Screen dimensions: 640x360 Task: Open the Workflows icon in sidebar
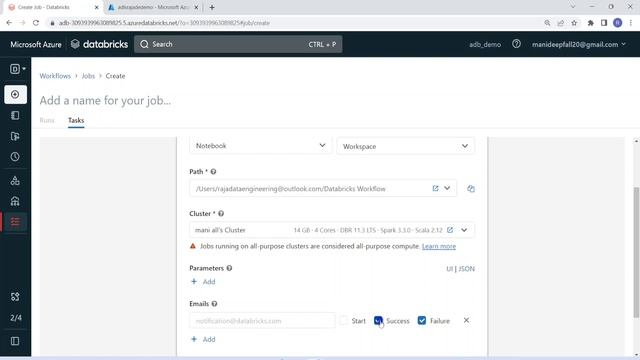coord(15,222)
